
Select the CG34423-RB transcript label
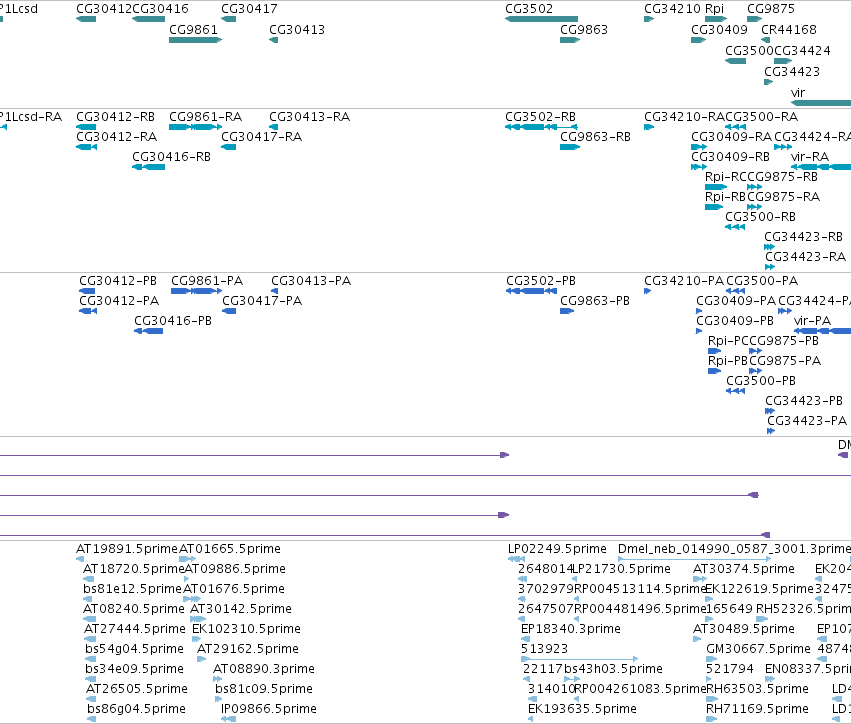(x=804, y=237)
